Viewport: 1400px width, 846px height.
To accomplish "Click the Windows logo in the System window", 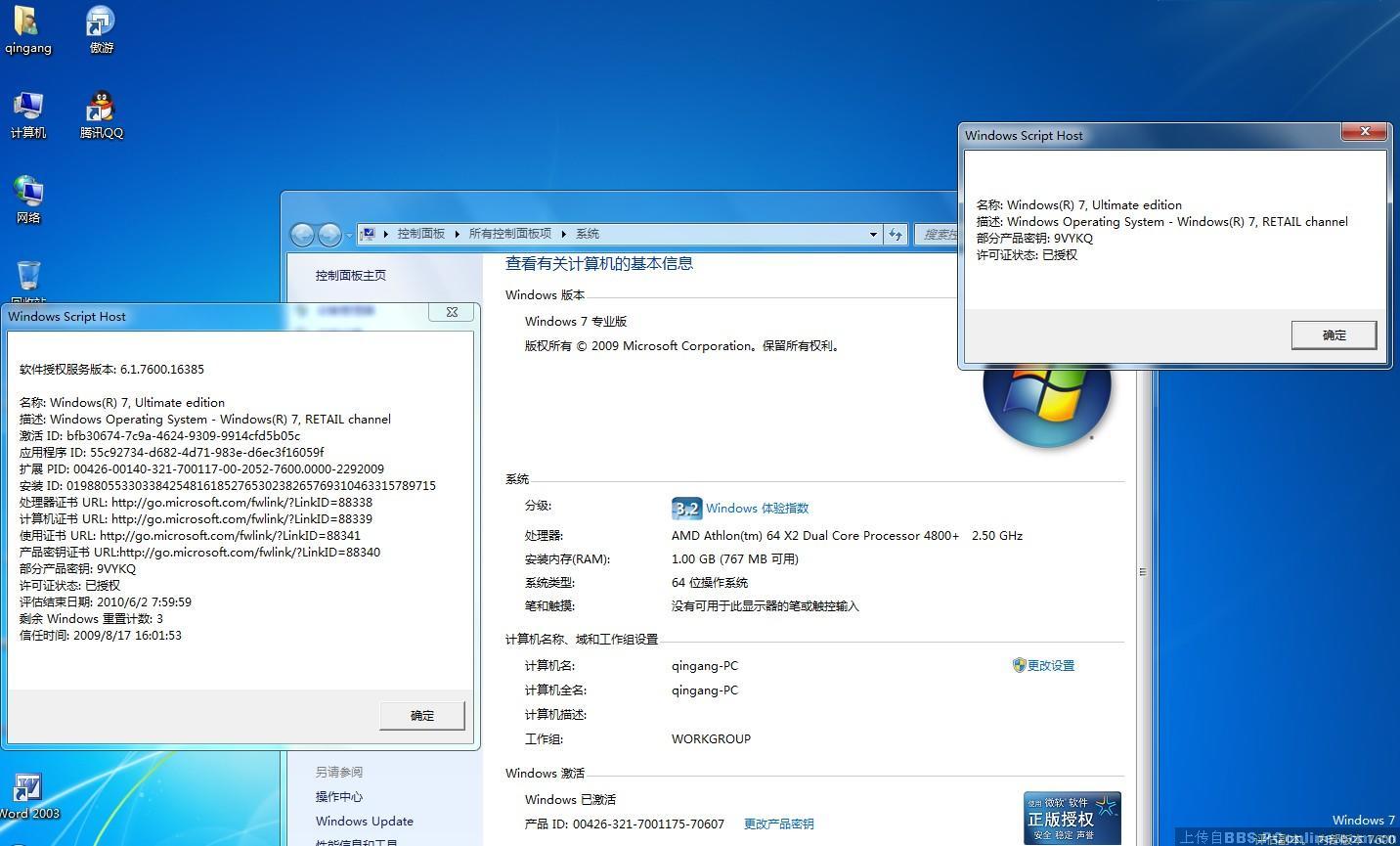I will pyautogui.click(x=1046, y=406).
